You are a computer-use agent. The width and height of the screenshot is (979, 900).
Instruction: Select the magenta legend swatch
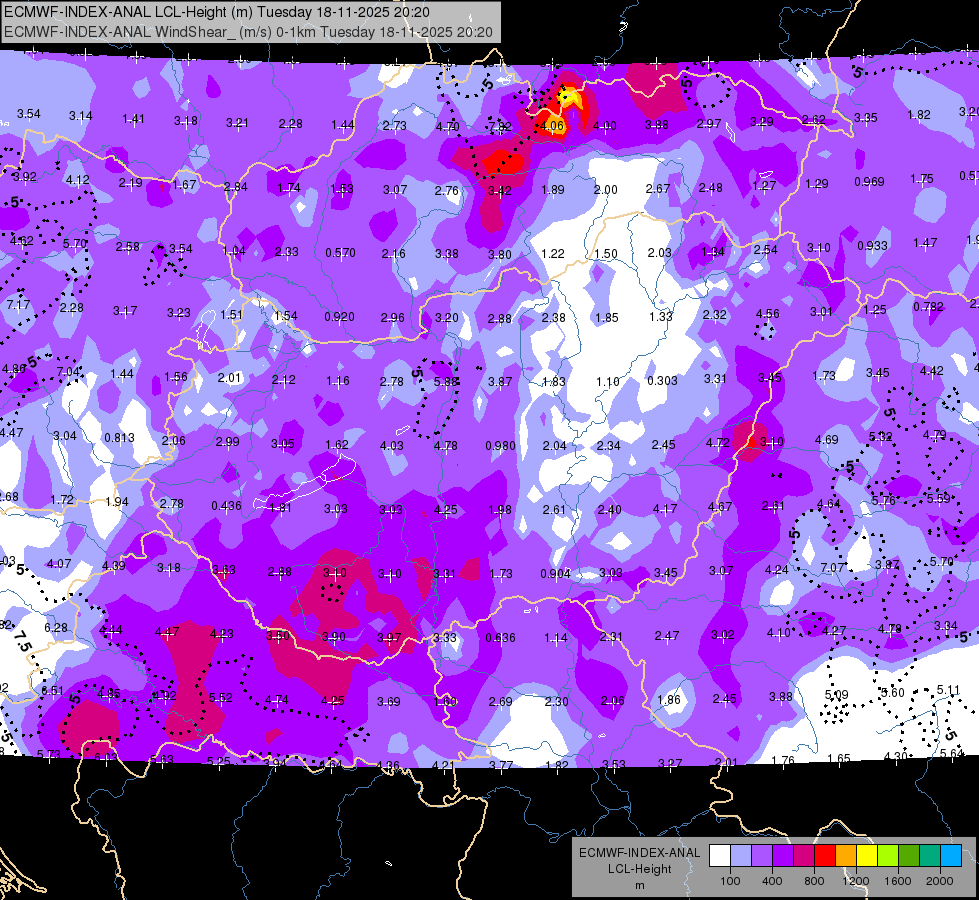coord(804,856)
